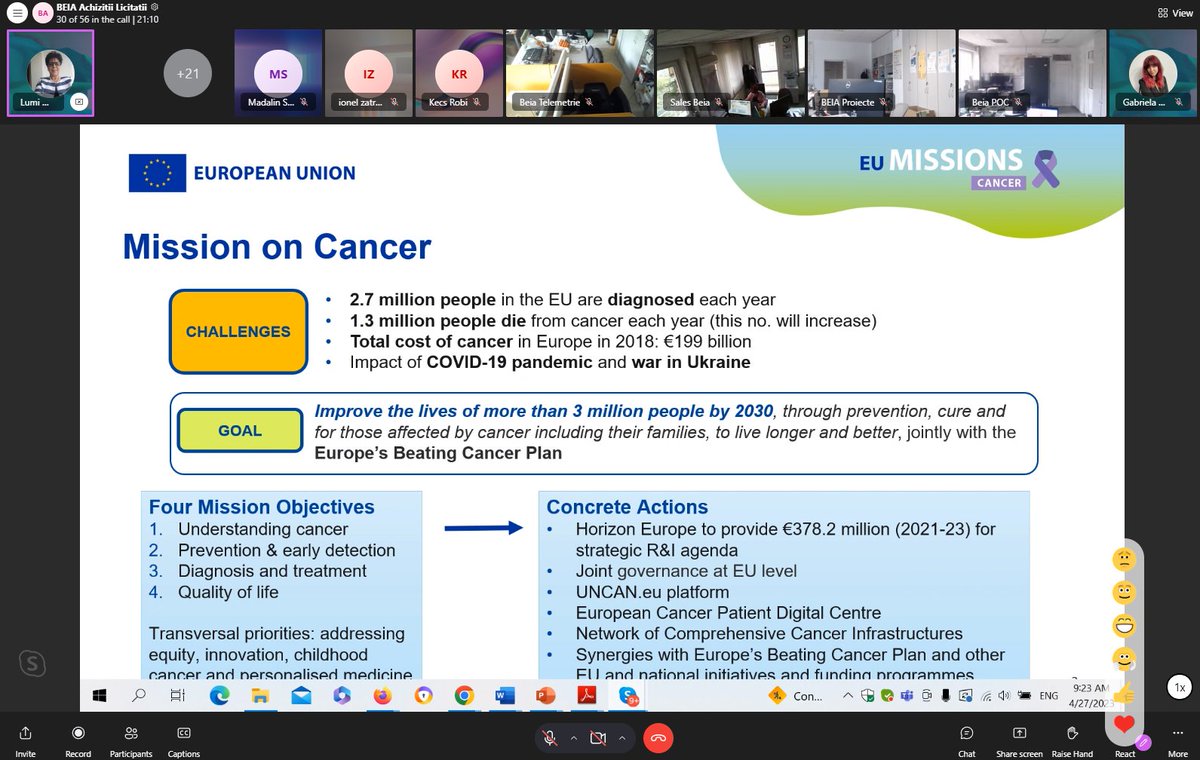Toggle the camera off button
Viewport: 1200px width, 760px height.
coord(598,738)
